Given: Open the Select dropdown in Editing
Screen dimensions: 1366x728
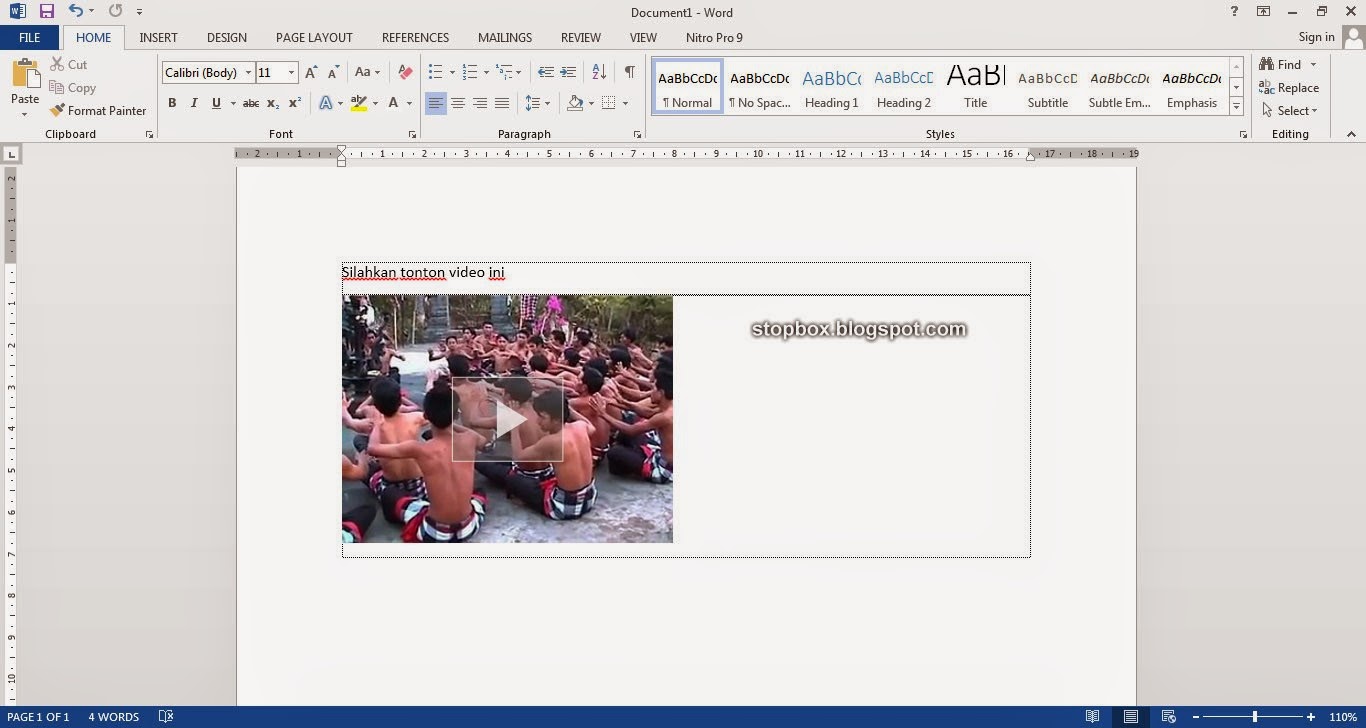Looking at the screenshot, I should click(1290, 111).
